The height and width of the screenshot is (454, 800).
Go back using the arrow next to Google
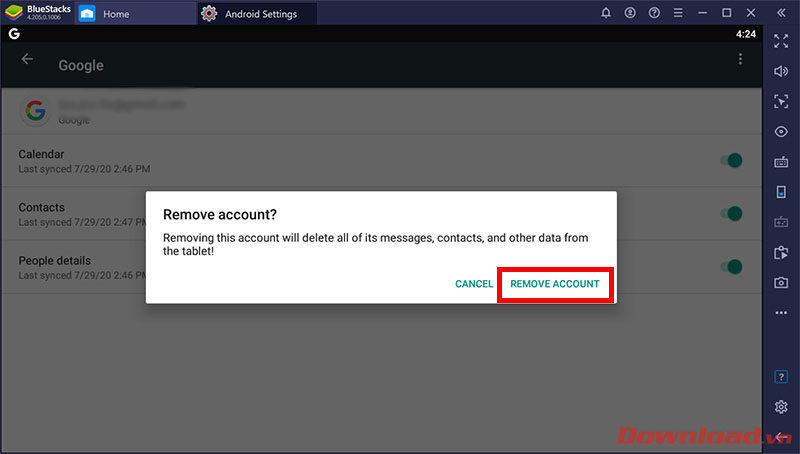pos(27,59)
